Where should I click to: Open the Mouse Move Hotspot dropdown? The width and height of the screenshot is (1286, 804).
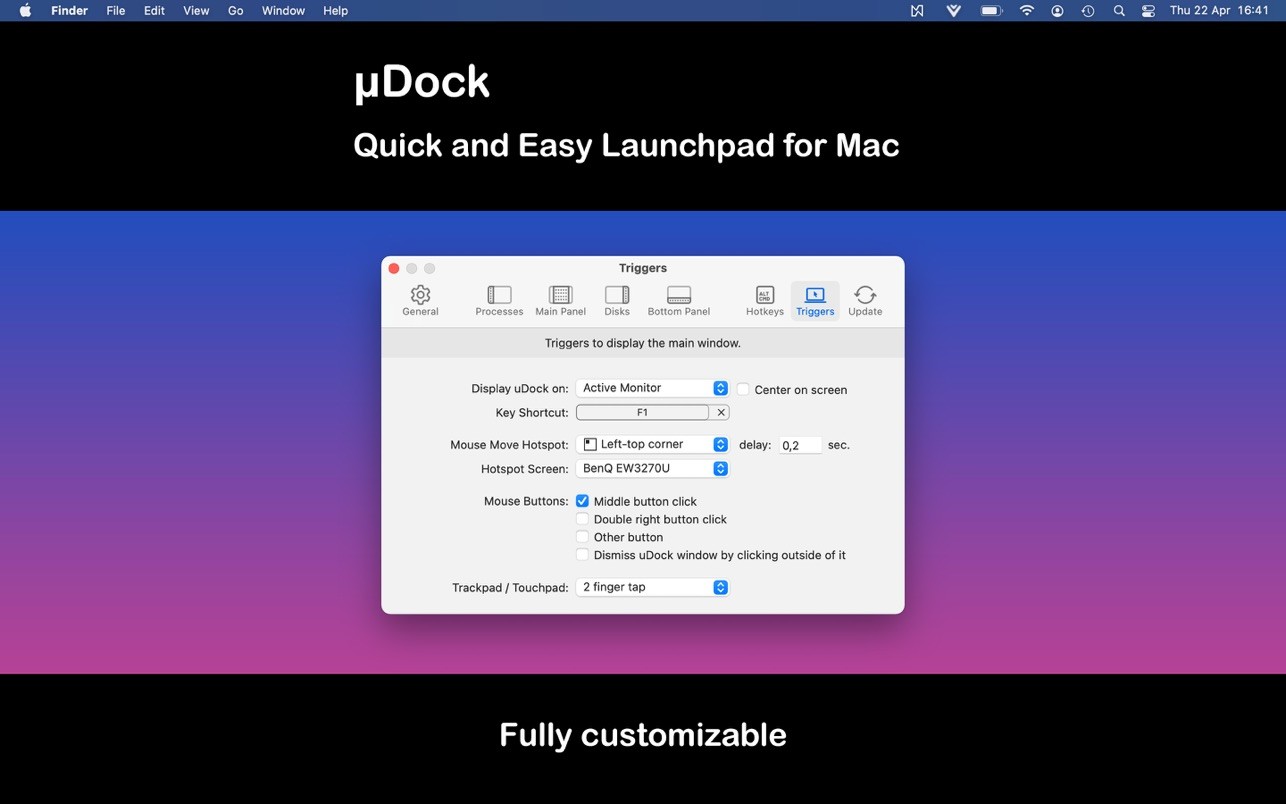(x=652, y=444)
